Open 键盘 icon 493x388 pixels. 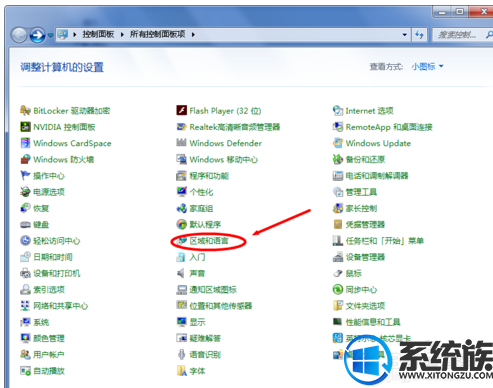[x=25, y=224]
